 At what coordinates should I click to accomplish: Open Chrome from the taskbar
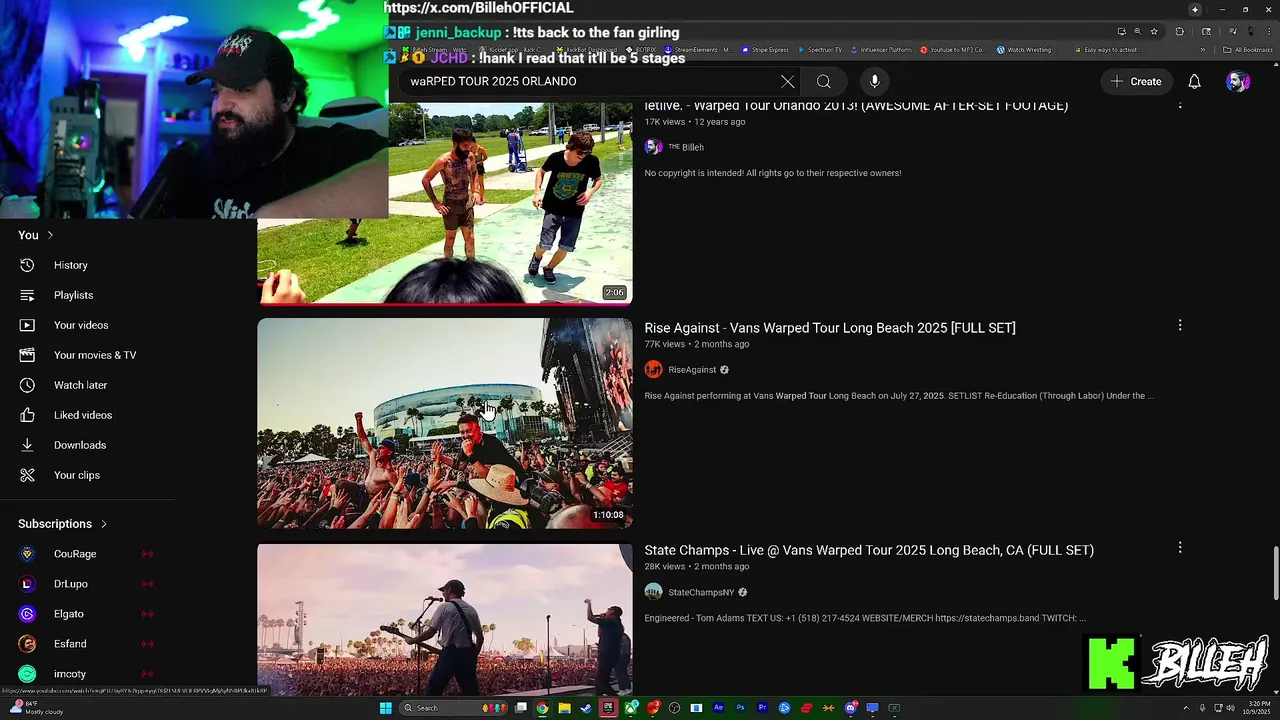(542, 708)
